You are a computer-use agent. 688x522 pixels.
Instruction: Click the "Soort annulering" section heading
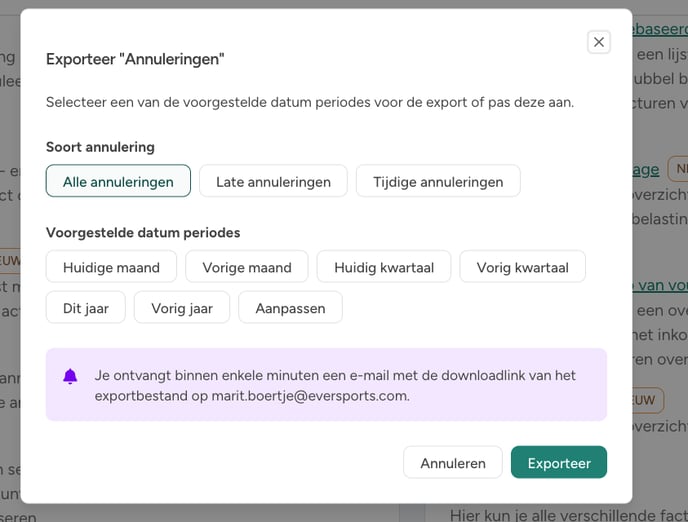[100, 147]
